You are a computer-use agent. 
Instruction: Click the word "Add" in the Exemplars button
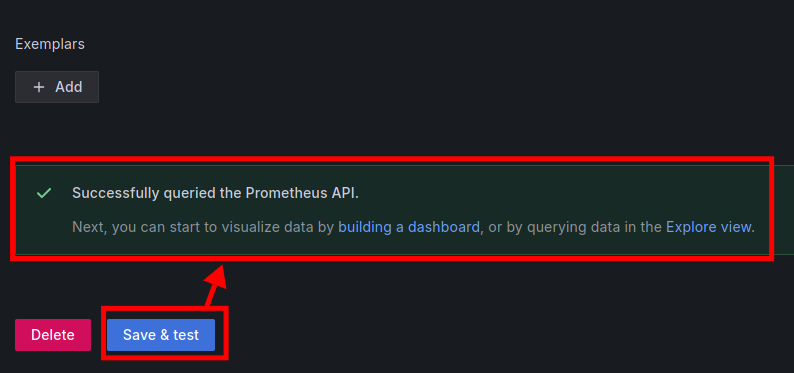point(69,87)
